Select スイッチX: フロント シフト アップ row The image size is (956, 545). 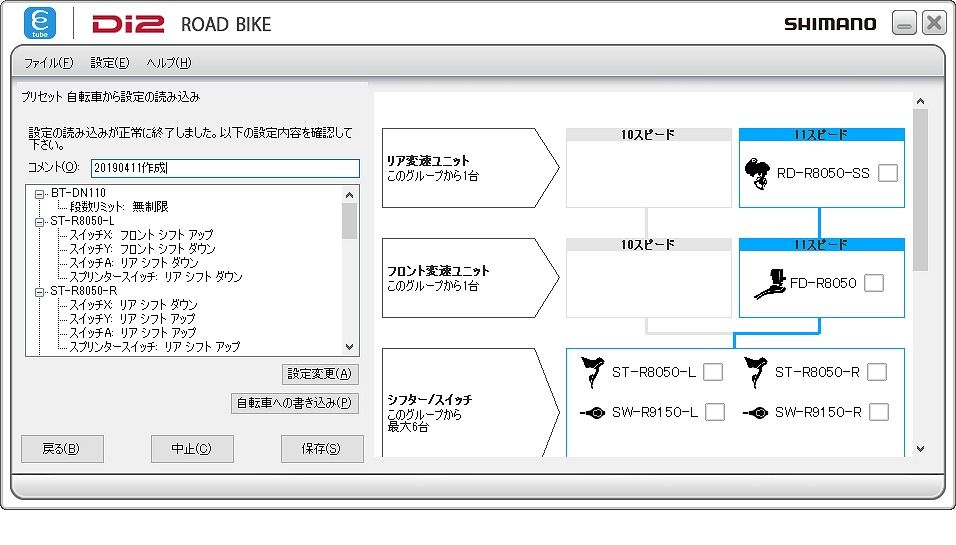[x=141, y=235]
